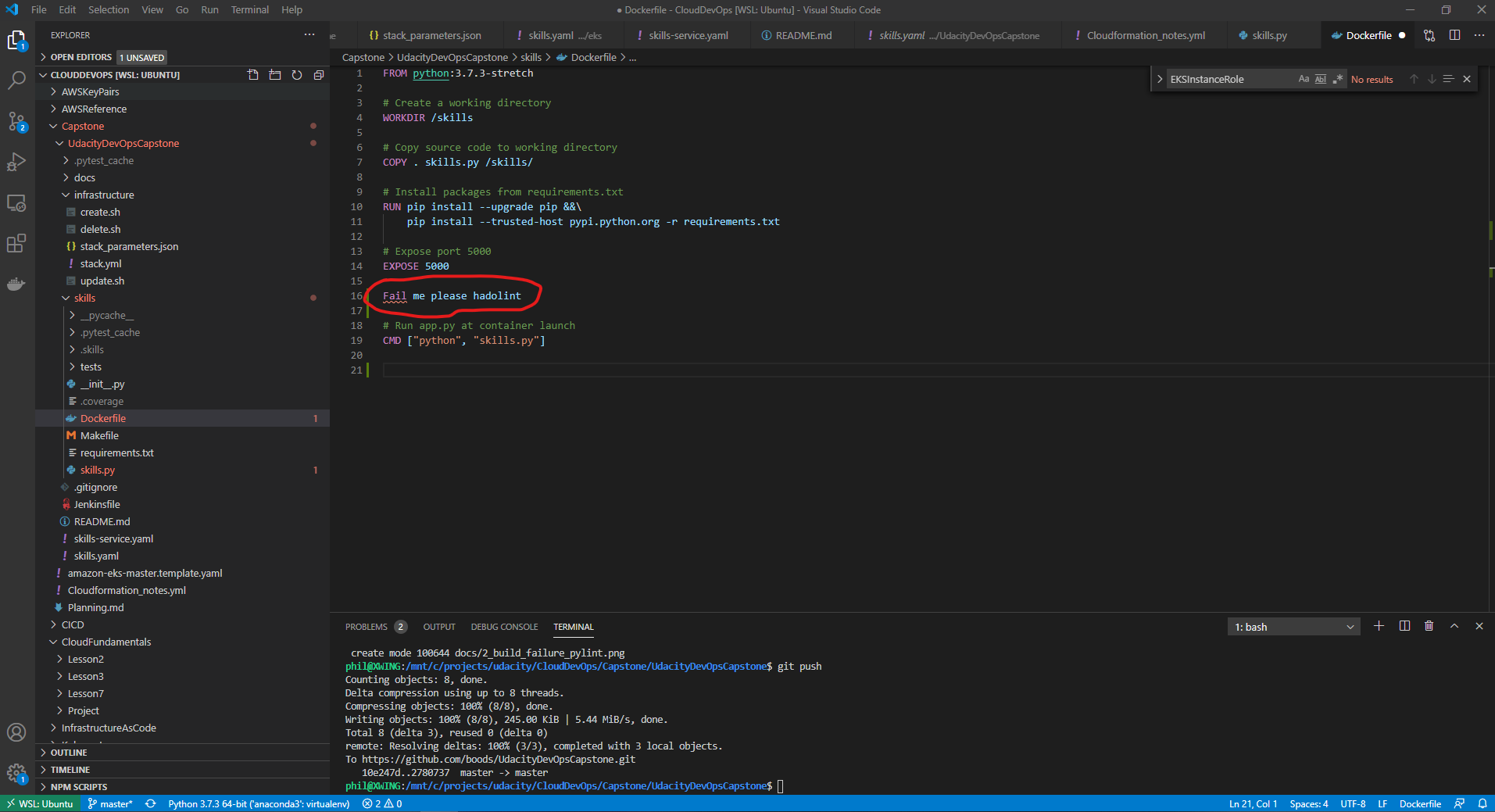
Task: Select Python 3.7.3 interpreter in status bar
Action: [258, 803]
